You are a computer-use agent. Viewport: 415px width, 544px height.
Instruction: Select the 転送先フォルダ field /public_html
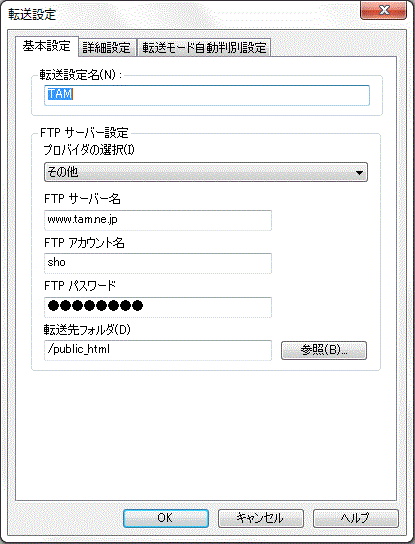point(158,350)
